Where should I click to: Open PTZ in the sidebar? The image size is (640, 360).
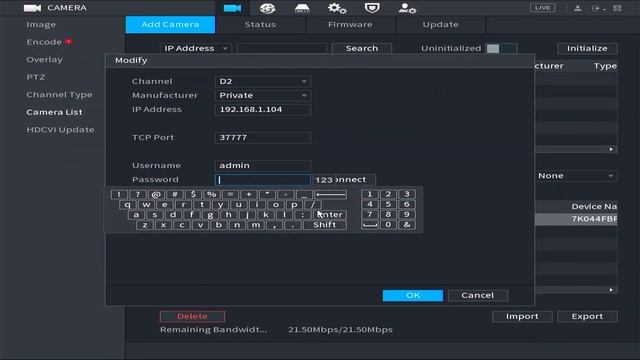click(36, 77)
